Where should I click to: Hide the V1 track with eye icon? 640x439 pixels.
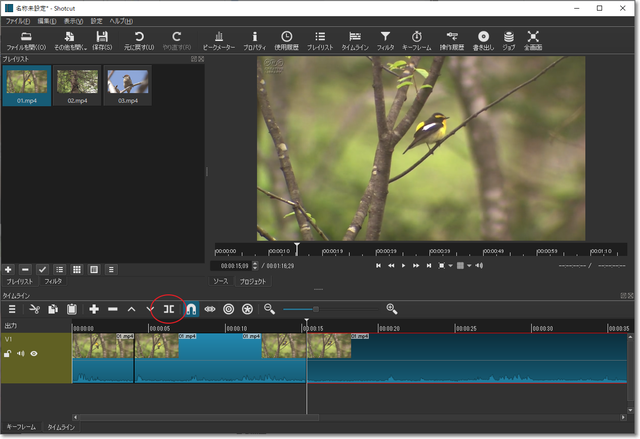pyautogui.click(x=34, y=353)
